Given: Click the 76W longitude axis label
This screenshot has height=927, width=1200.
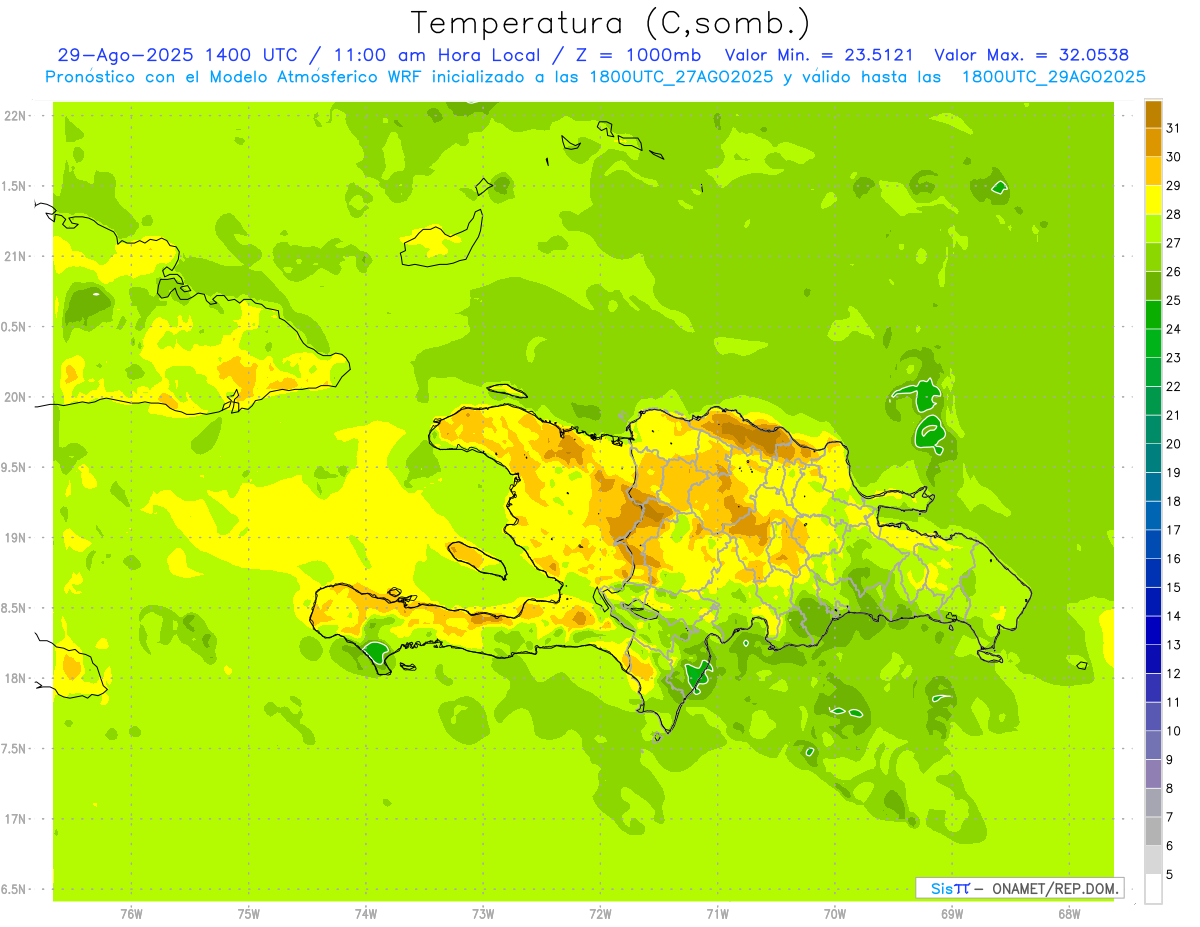Looking at the screenshot, I should [x=131, y=914].
